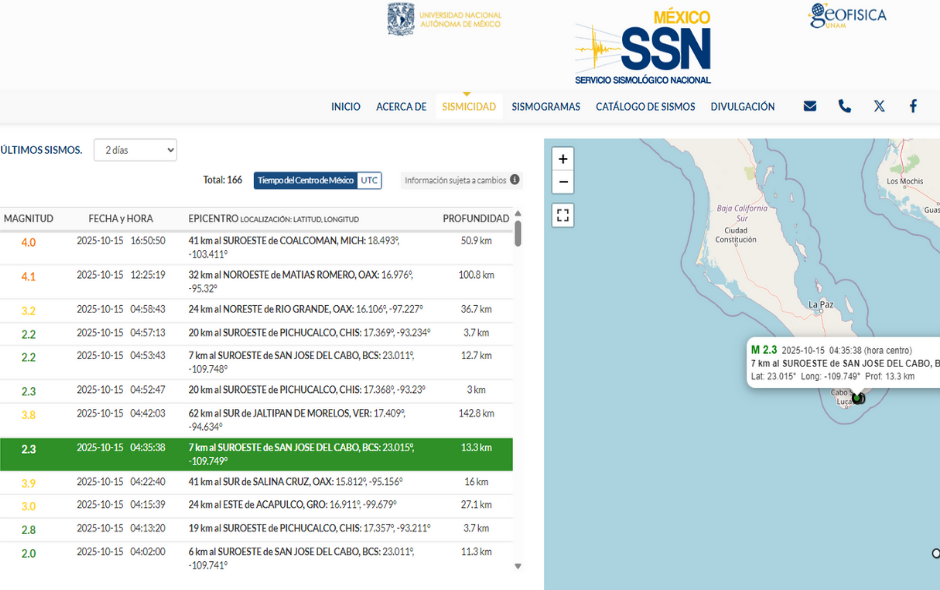This screenshot has width=940, height=590.
Task: Open the Acerca de menu
Action: click(x=401, y=107)
